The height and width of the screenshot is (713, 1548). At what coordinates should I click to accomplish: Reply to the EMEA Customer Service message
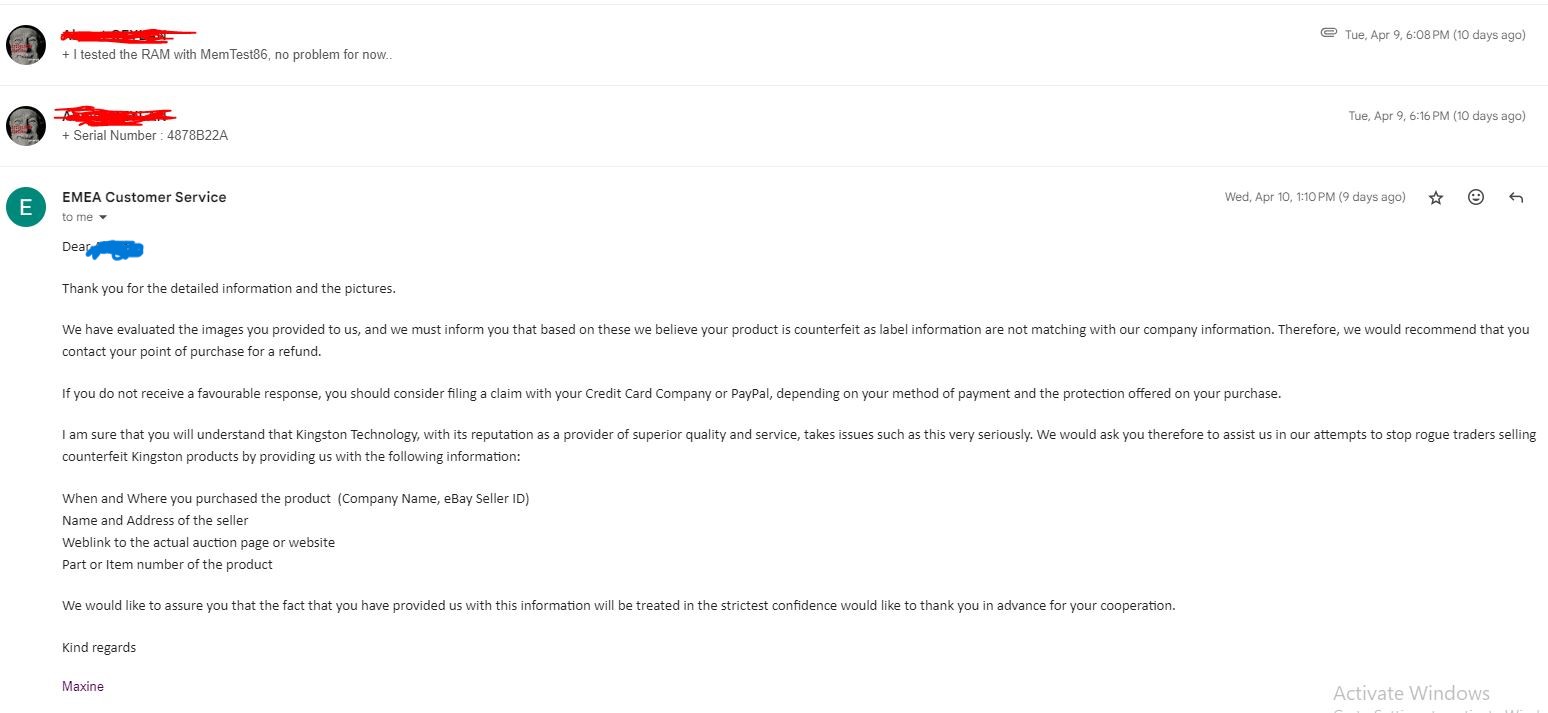[1516, 198]
